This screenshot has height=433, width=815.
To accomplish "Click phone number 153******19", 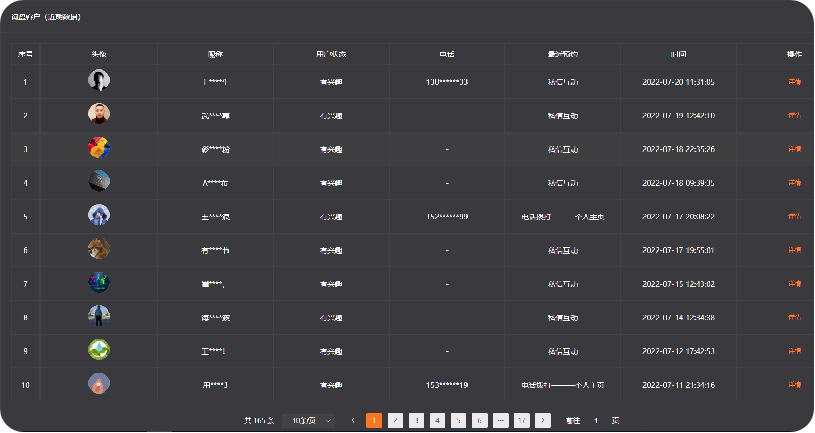I will pyautogui.click(x=446, y=385).
